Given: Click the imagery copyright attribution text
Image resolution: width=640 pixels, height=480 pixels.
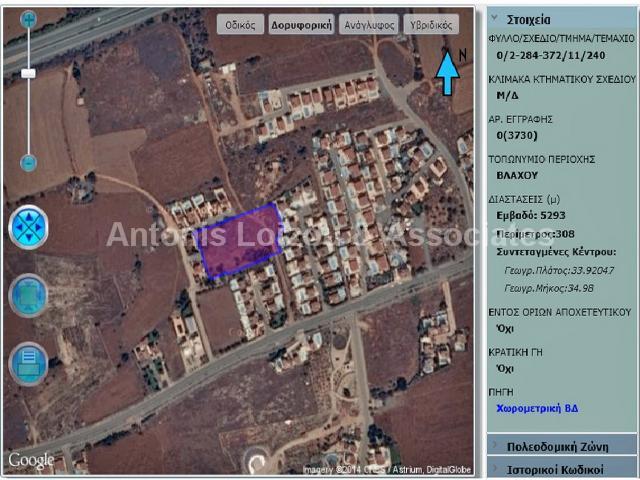Looking at the screenshot, I should click(x=387, y=470).
